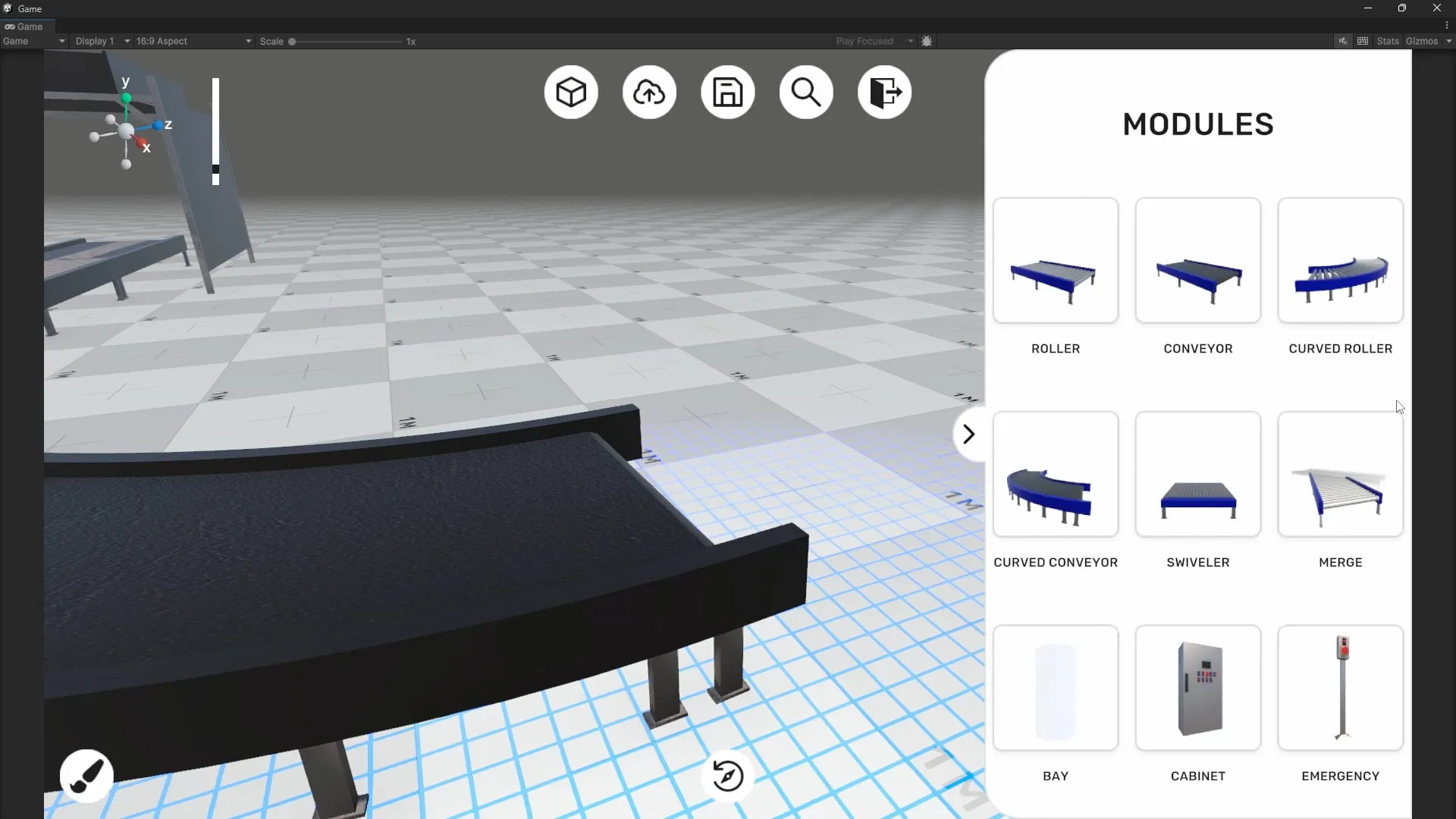This screenshot has height=819, width=1456.
Task: Click the exit door icon
Action: [x=884, y=93]
